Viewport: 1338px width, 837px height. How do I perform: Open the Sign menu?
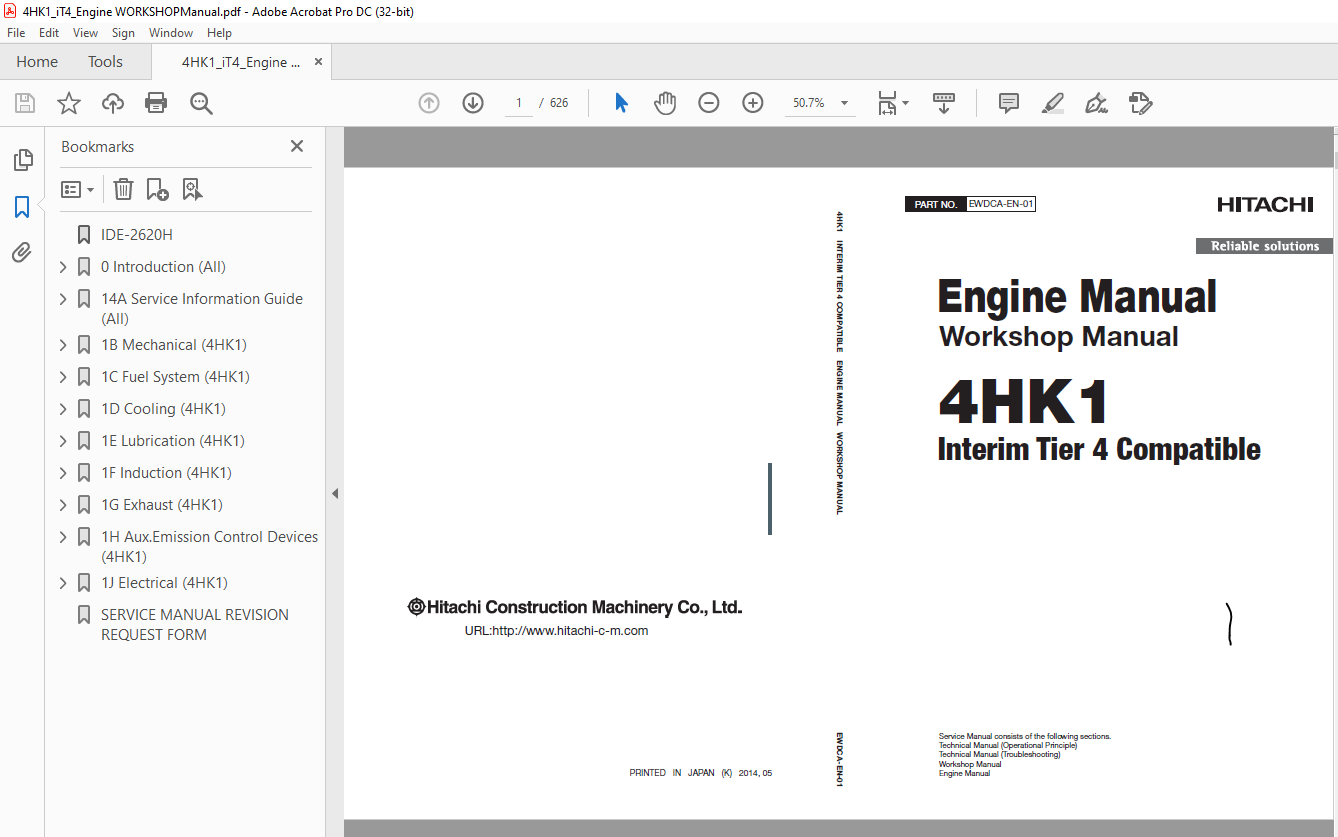click(123, 33)
